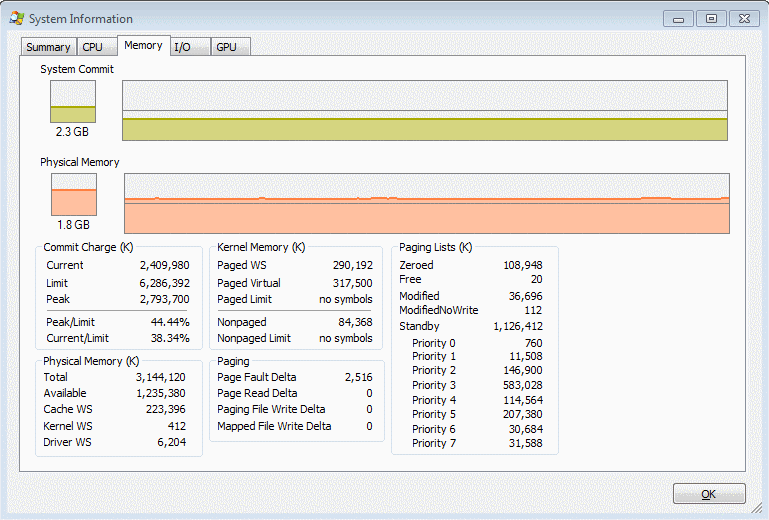Viewport: 769px width, 520px height.
Task: Click the Kernel WS value 412
Action: (177, 426)
